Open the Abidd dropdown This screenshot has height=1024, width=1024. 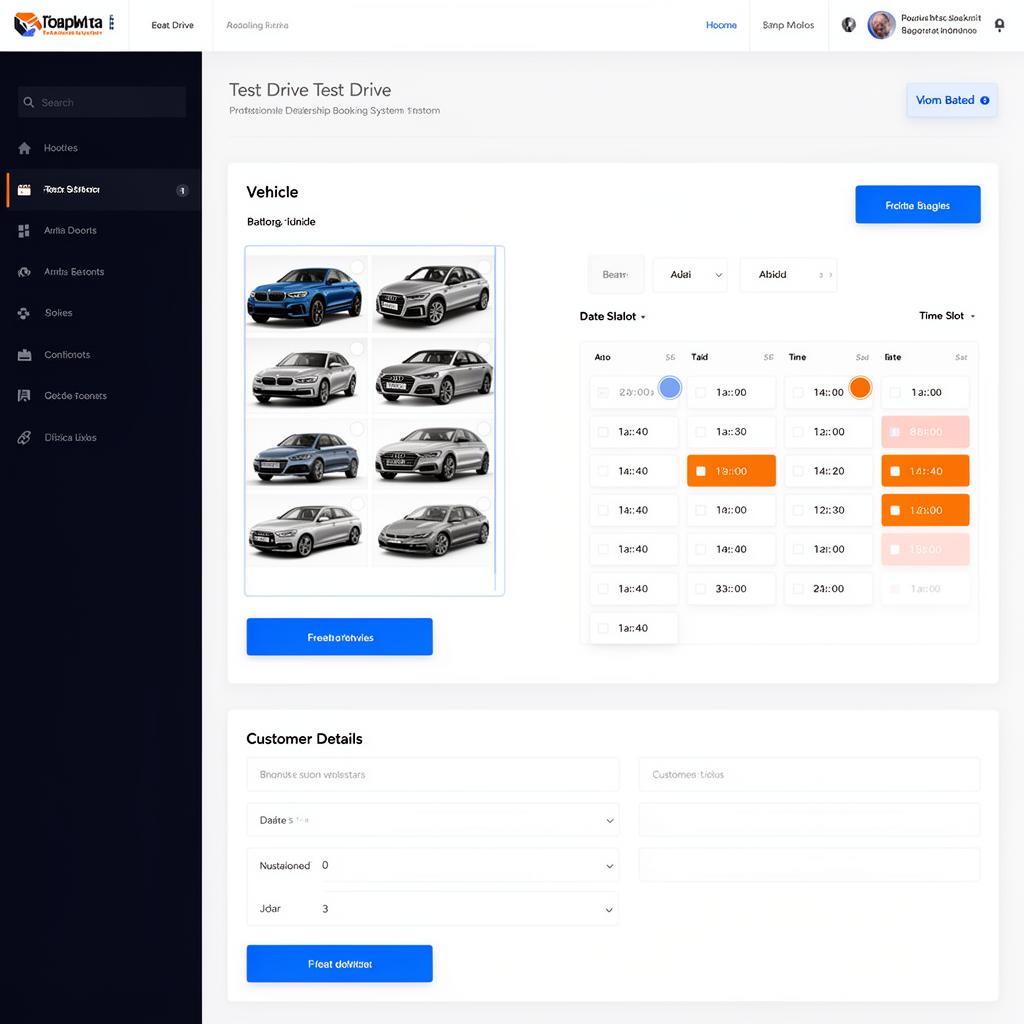(x=788, y=274)
